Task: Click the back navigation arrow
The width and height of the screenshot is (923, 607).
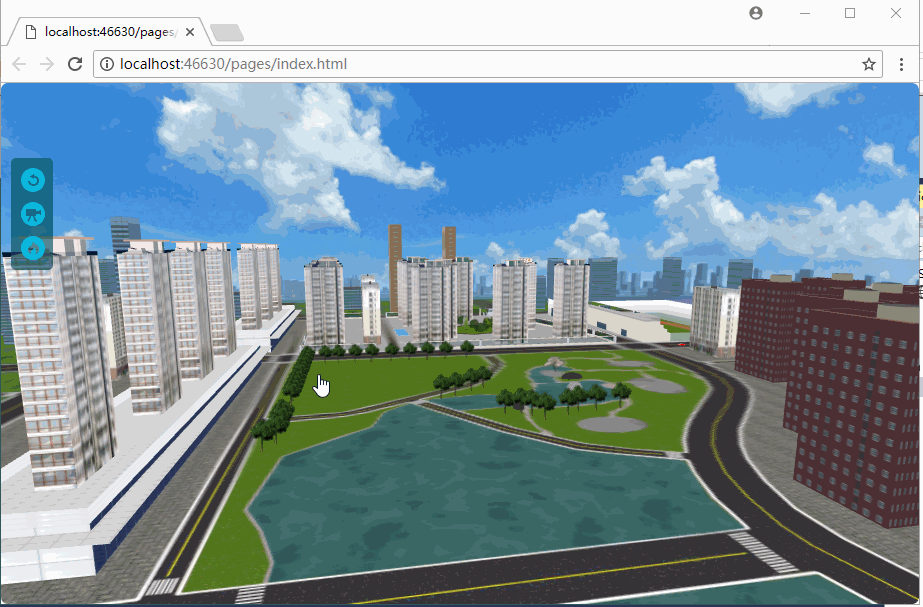Action: pos(18,64)
